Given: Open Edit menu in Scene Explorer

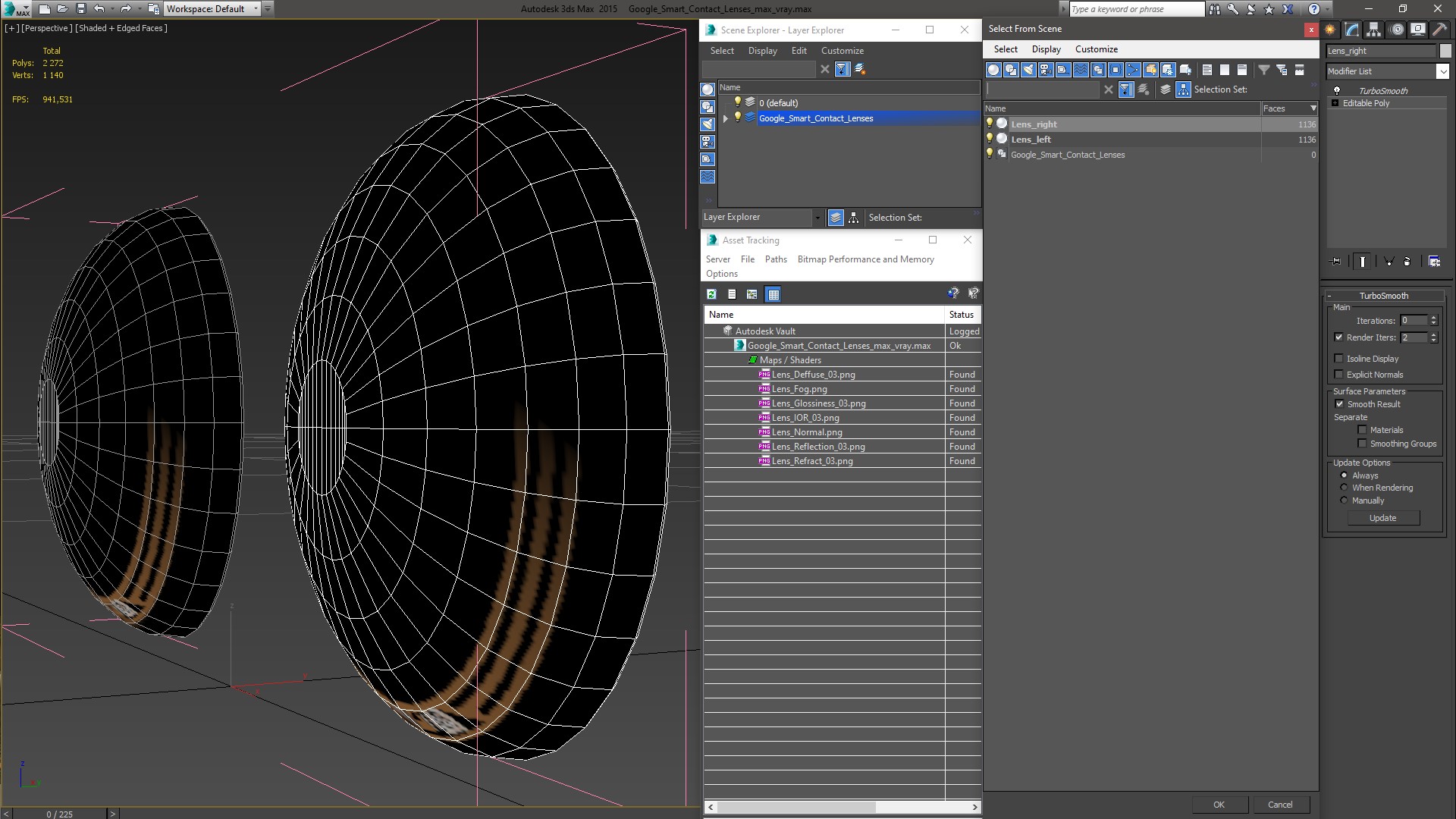Looking at the screenshot, I should point(799,51).
